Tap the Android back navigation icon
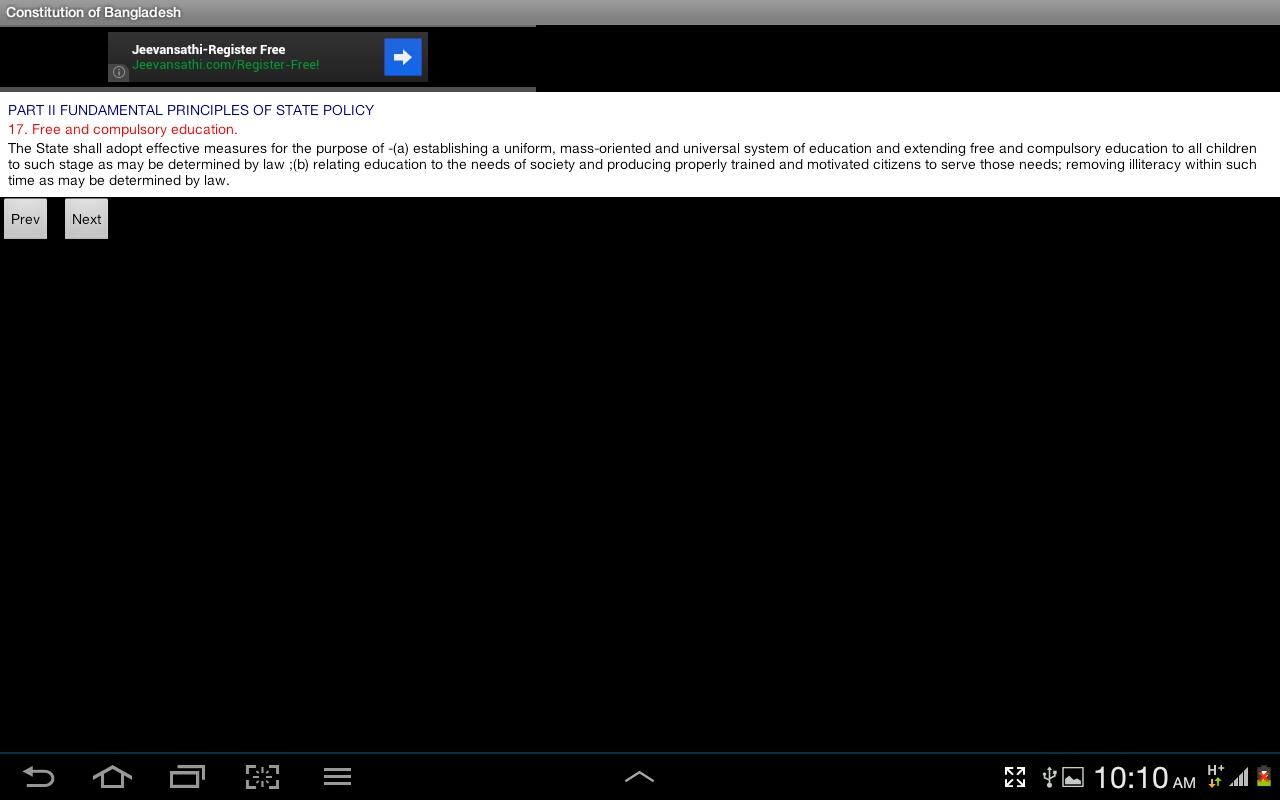 pos(38,777)
